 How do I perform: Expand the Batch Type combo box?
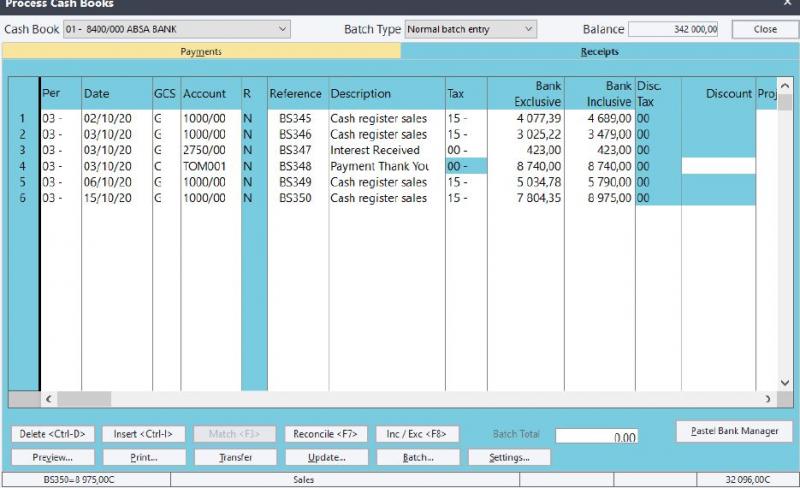click(529, 30)
